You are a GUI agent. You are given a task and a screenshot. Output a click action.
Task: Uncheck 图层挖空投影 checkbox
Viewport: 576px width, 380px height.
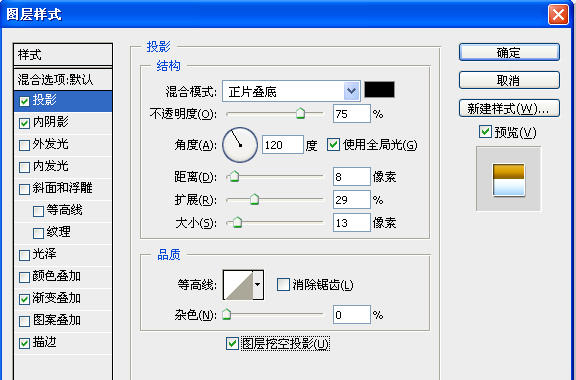pos(232,344)
